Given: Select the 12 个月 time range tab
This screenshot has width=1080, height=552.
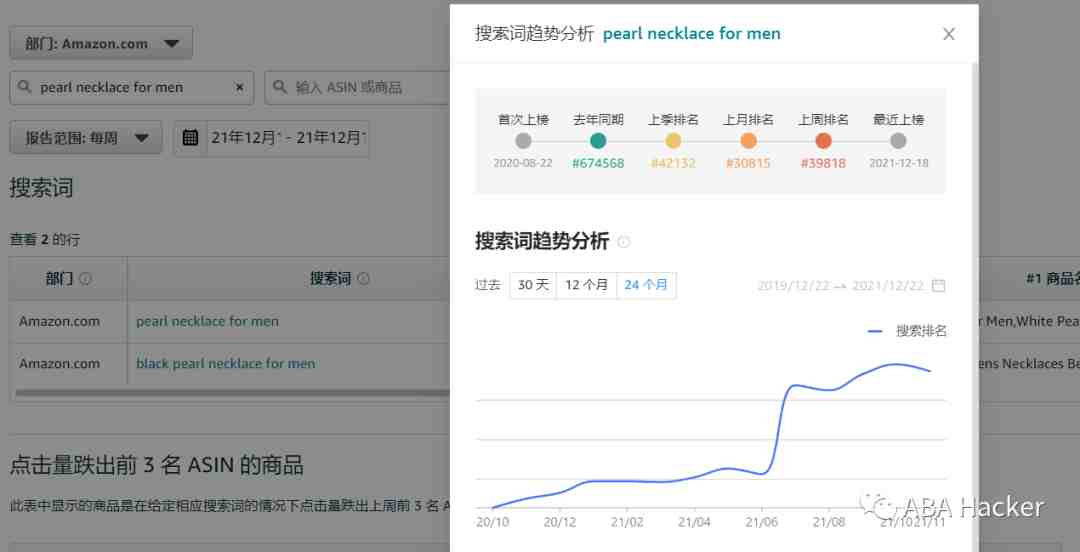Looking at the screenshot, I should click(586, 285).
